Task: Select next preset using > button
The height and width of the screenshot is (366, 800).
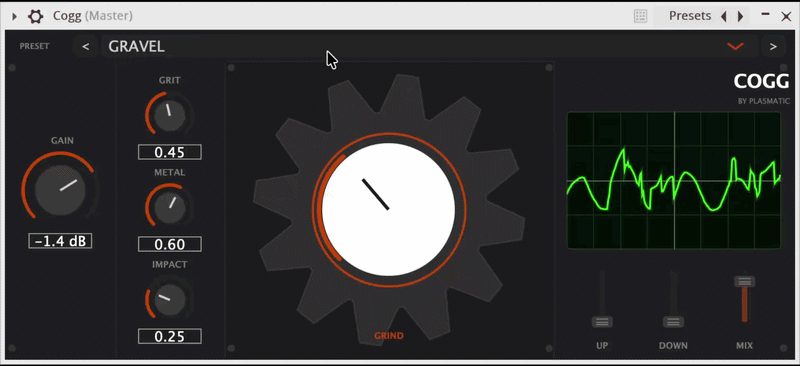Action: [x=773, y=46]
